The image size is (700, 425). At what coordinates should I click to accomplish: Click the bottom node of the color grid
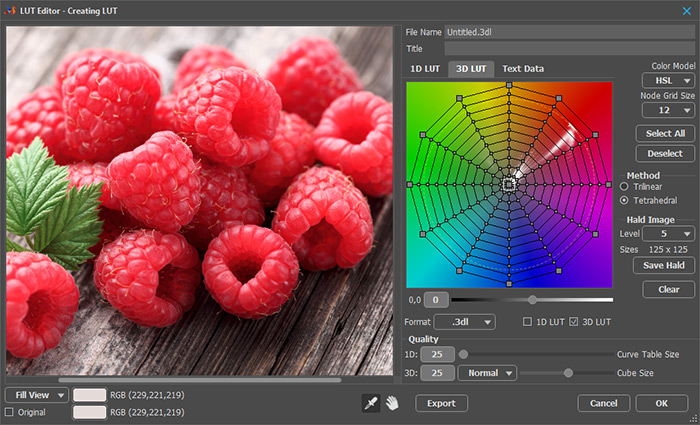click(x=509, y=283)
